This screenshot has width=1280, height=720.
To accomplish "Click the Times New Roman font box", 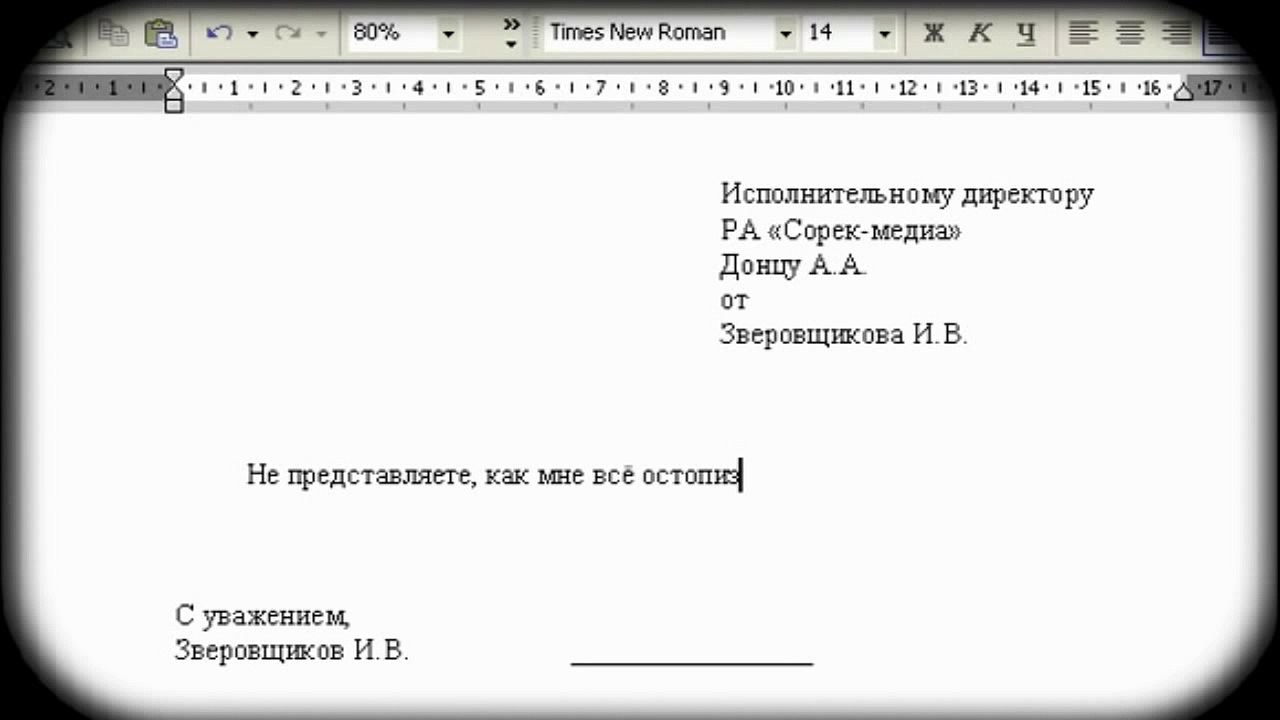I will coord(659,33).
